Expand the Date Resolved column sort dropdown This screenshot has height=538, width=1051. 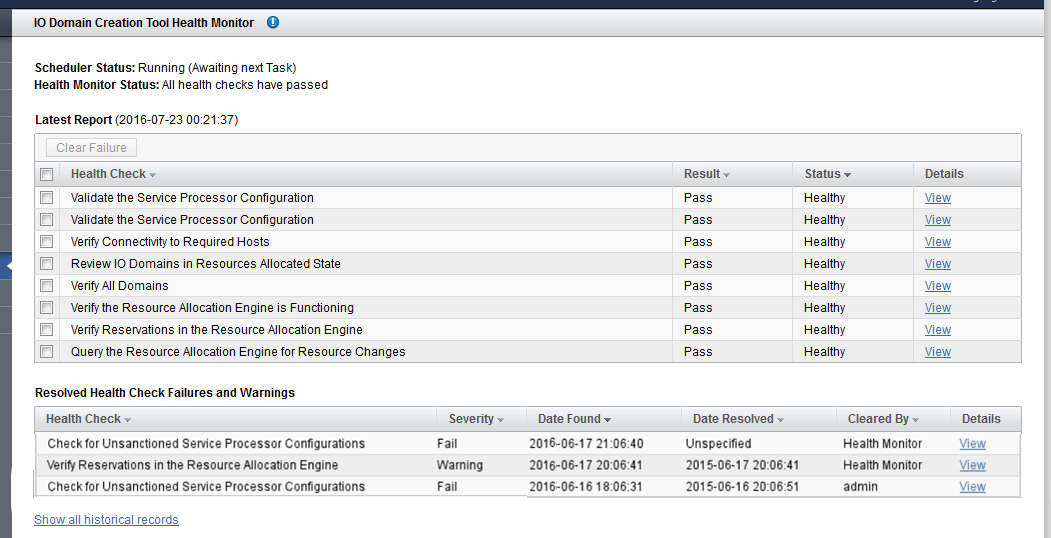(x=780, y=420)
